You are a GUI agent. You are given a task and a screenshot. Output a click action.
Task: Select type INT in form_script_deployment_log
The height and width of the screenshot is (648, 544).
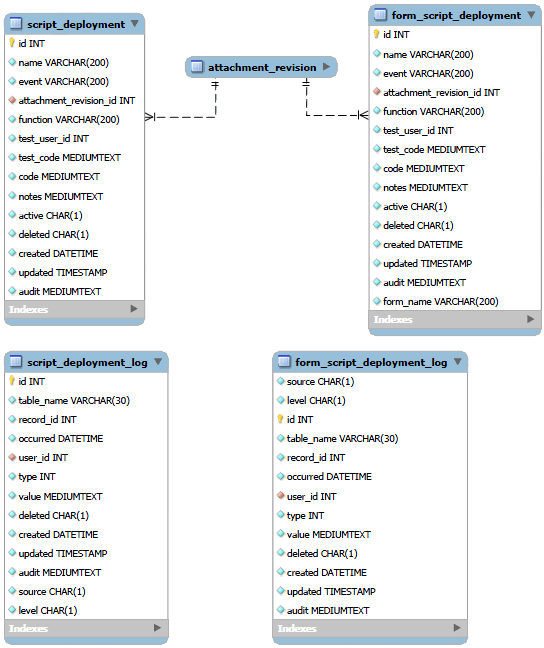305,515
